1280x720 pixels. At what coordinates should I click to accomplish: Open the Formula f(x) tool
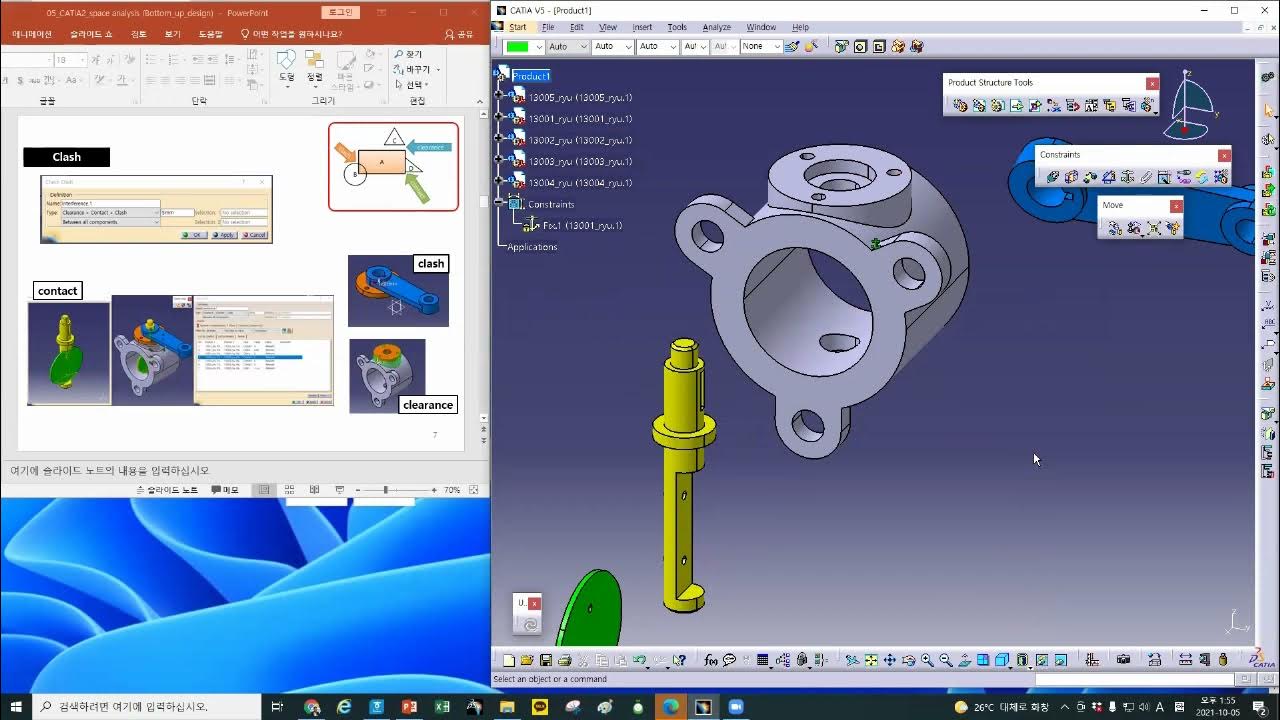711,660
